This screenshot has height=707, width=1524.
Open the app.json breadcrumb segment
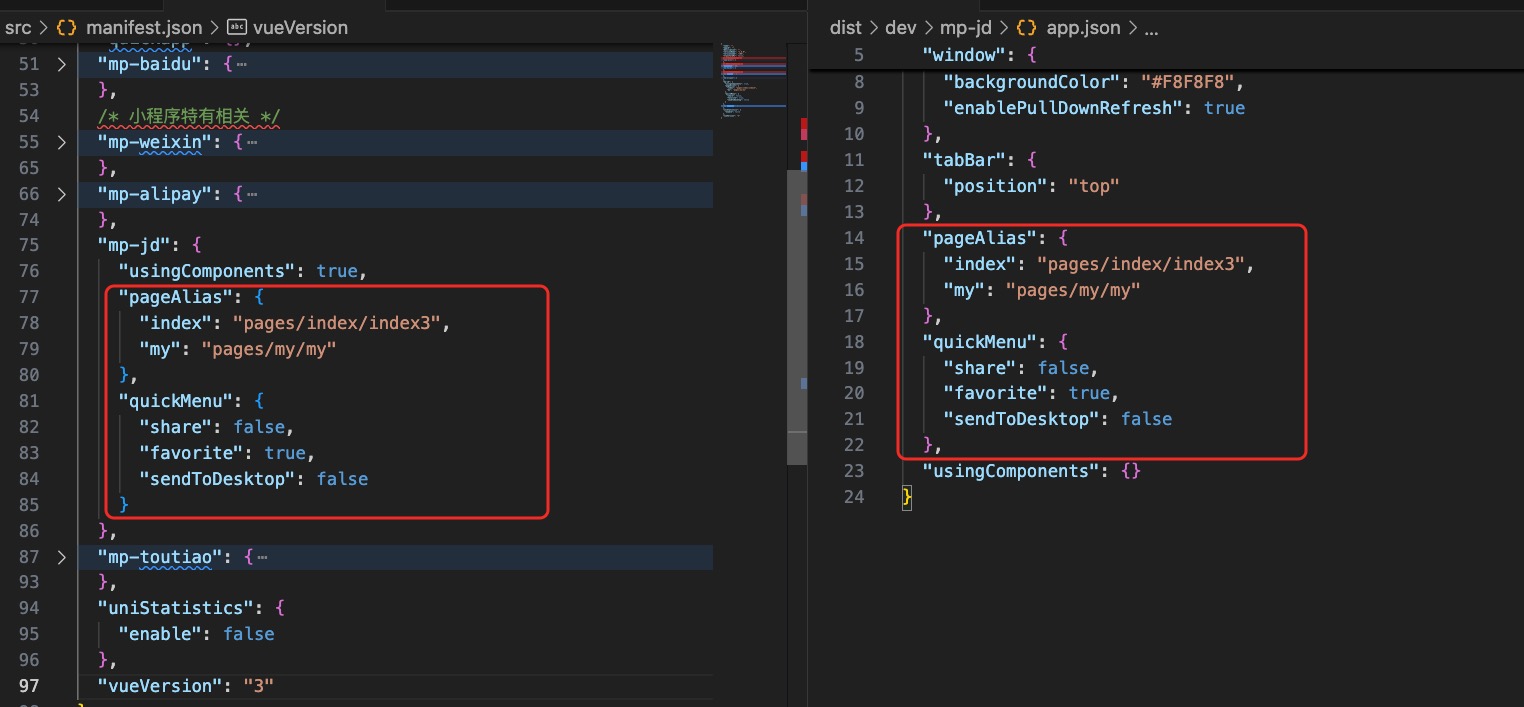[x=1083, y=28]
